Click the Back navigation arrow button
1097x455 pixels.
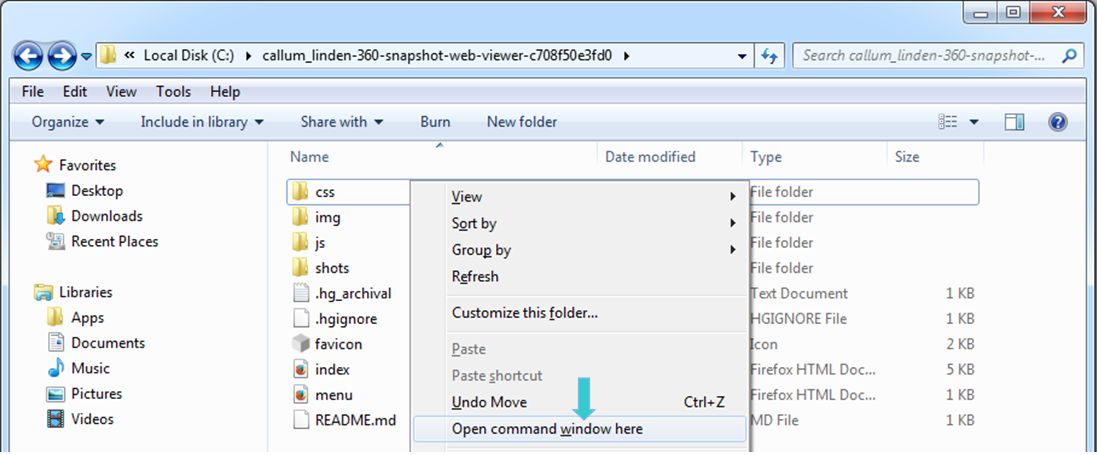[x=28, y=56]
